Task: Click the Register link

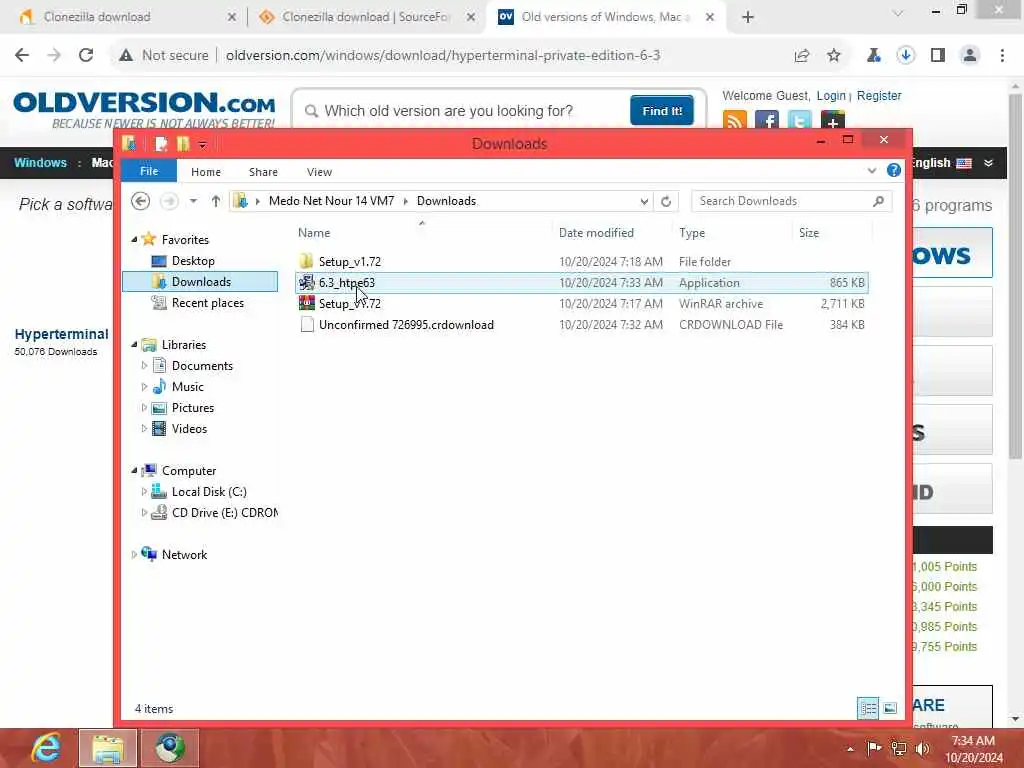Action: coord(879,95)
